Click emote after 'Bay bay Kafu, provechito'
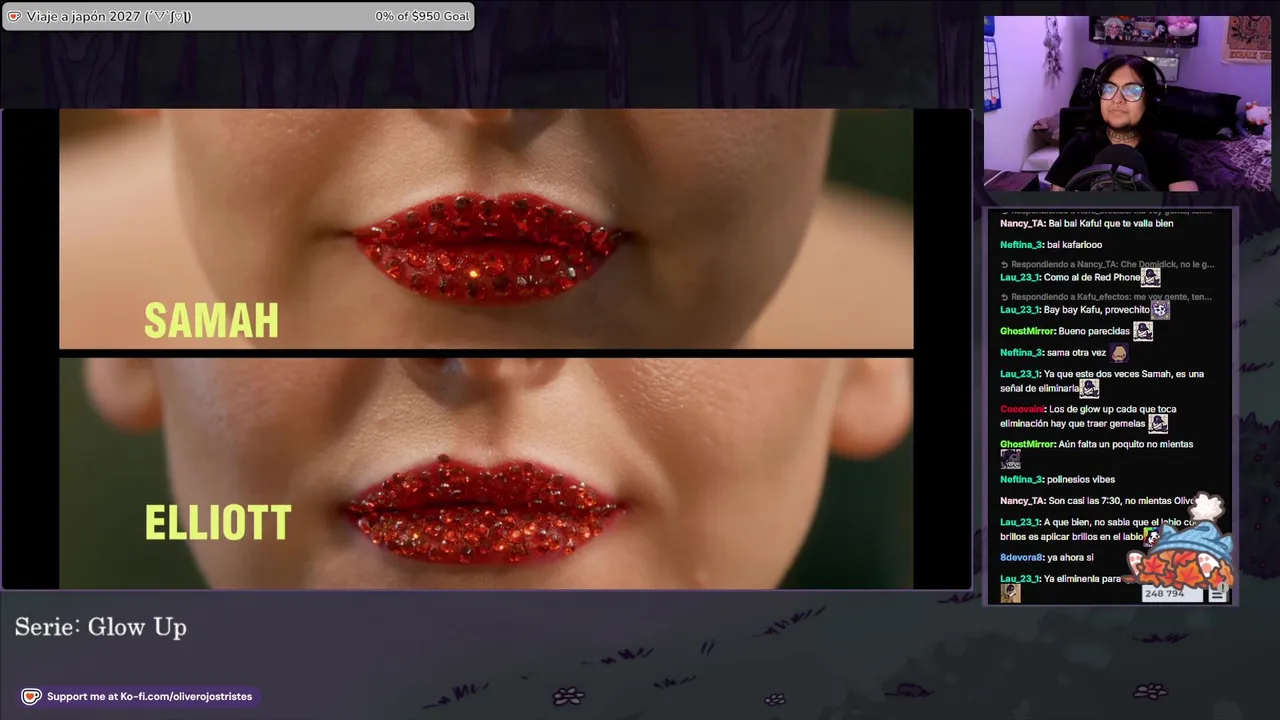Screen dimensions: 1280x720 tap(1159, 310)
